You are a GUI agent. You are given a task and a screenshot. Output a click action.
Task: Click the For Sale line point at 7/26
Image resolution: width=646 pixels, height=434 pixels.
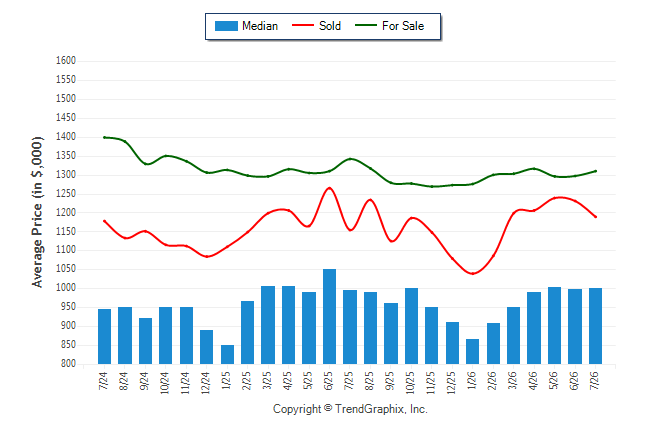[x=595, y=171]
